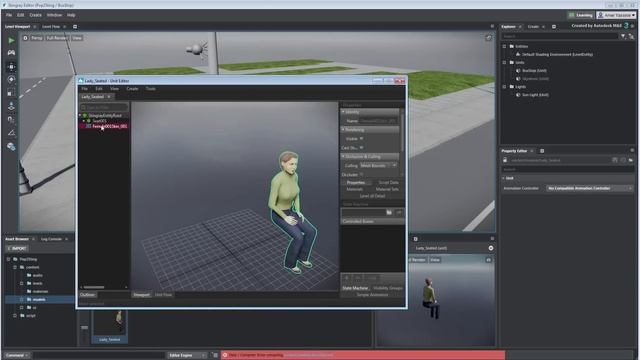Click the maximize viewport icon in Level Viewport corner
The height and width of the screenshot is (360, 640).
pos(489,38)
